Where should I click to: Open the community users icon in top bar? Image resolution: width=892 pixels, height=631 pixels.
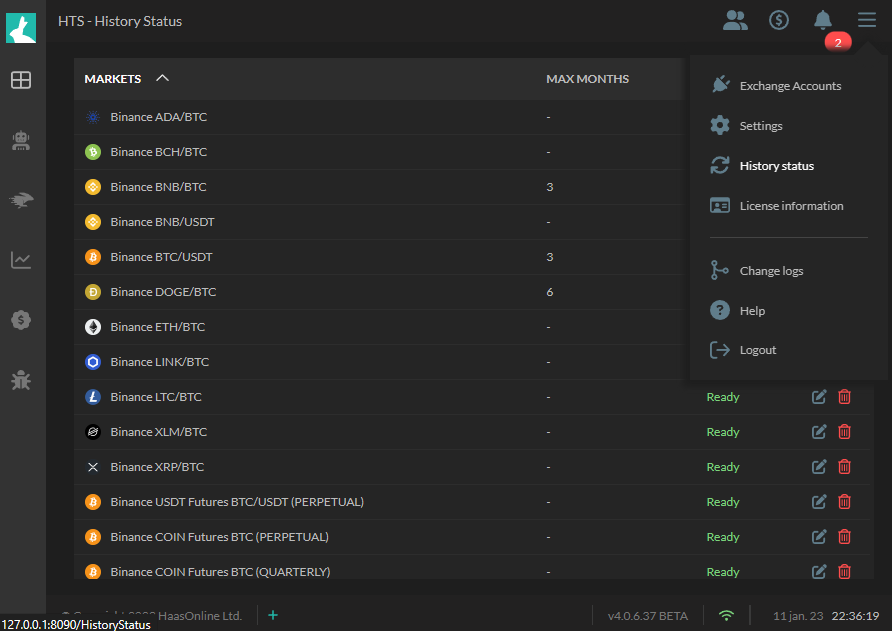[x=735, y=19]
